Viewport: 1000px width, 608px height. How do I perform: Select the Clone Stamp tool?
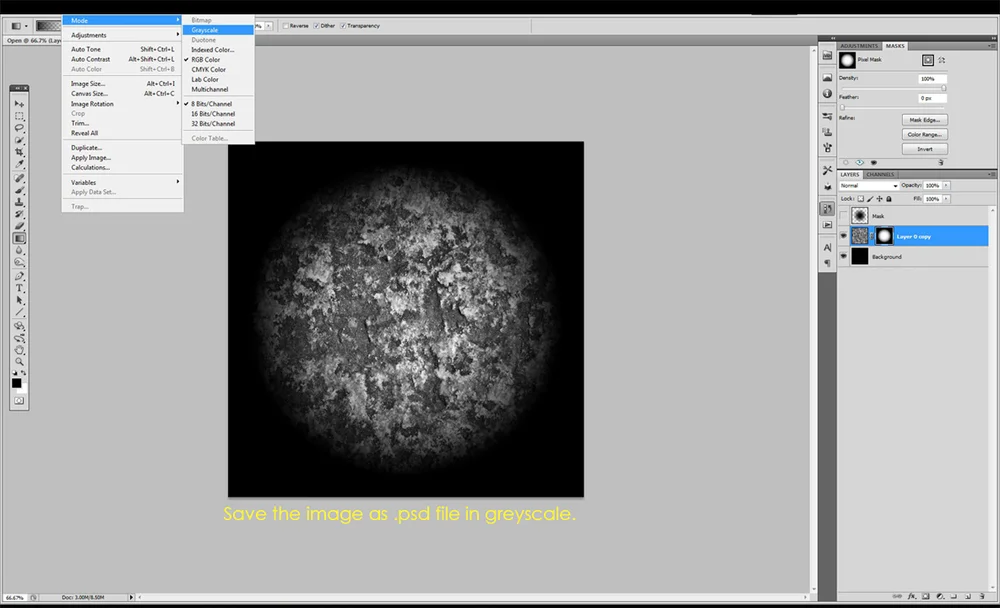[19, 202]
